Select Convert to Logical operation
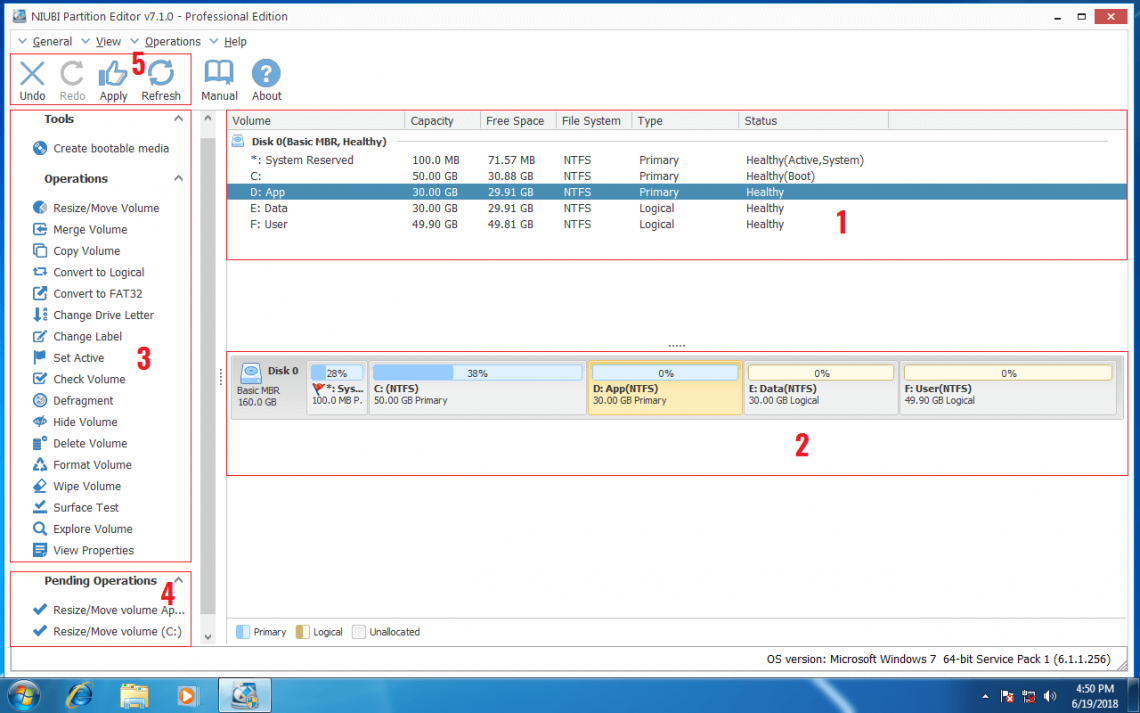 [x=88, y=272]
